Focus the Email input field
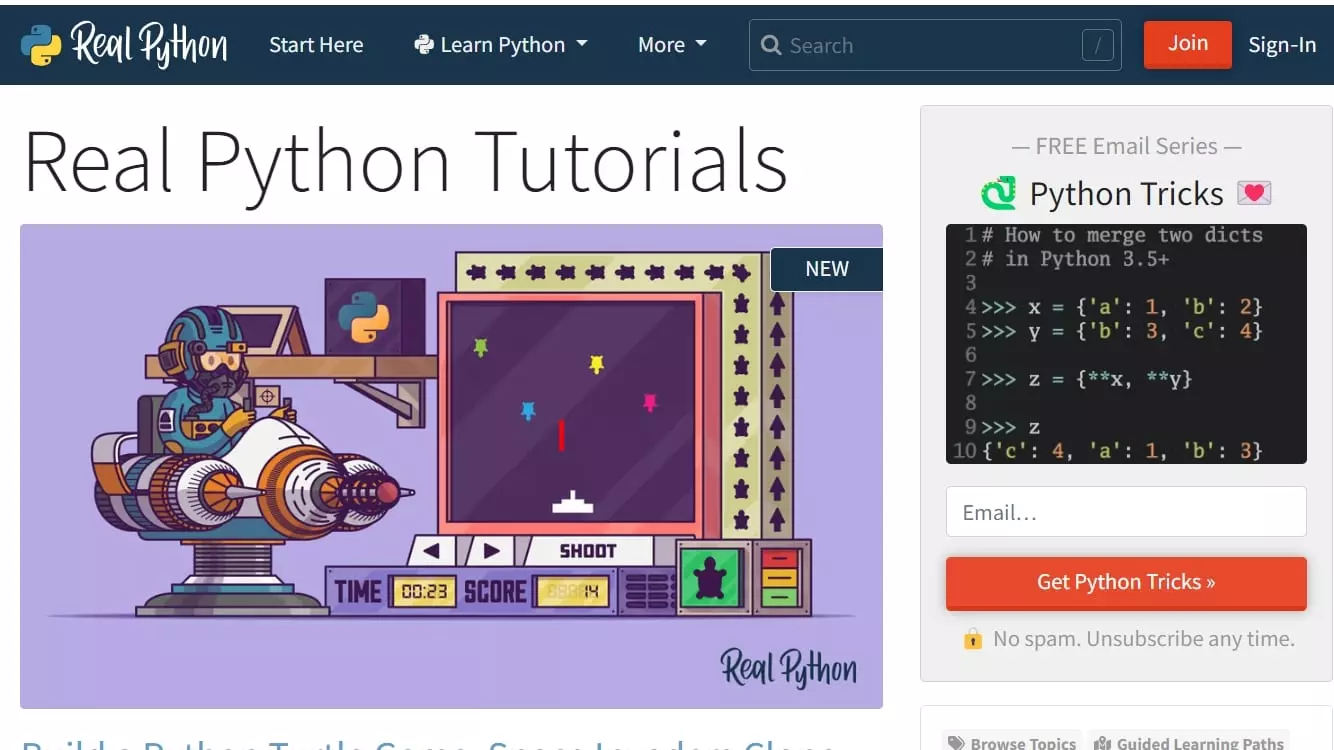Viewport: 1334px width, 750px height. [x=1126, y=512]
